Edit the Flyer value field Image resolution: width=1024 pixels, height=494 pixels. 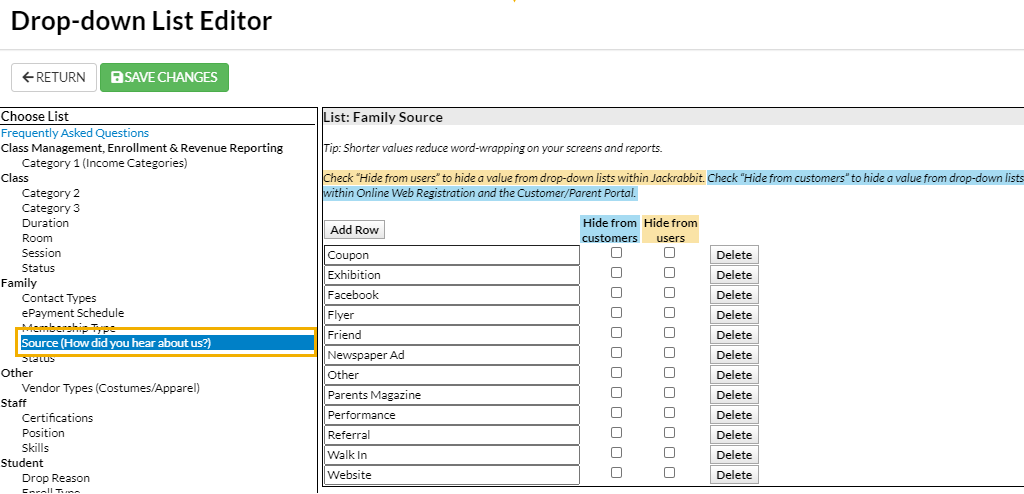click(x=452, y=315)
